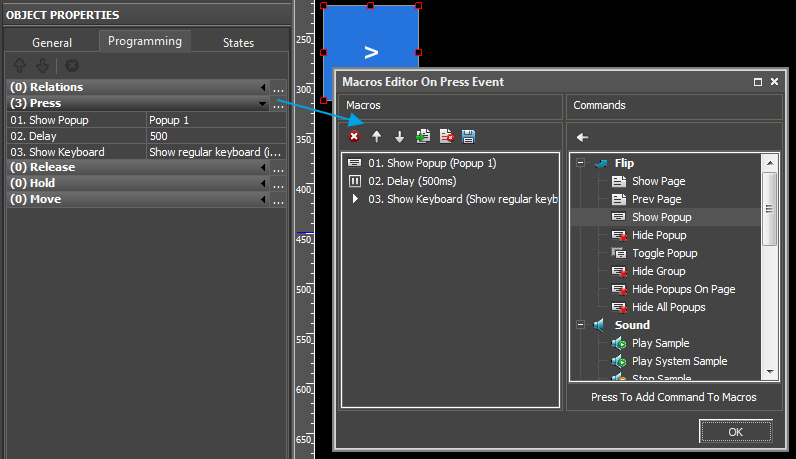
Task: Move macro down with down arrow icon
Action: [x=400, y=137]
